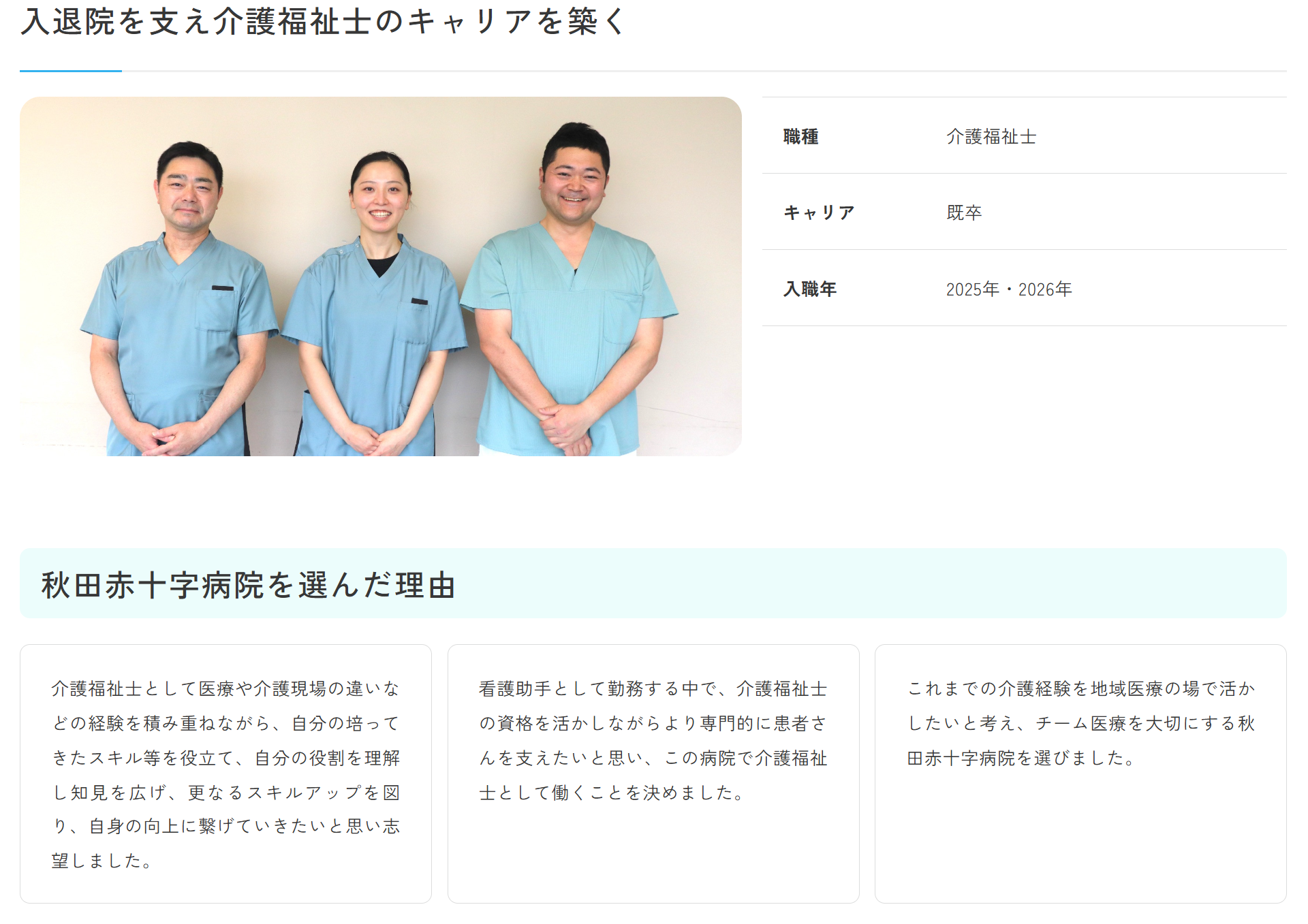Select the 入職年 label
The width and height of the screenshot is (1308, 924).
pos(810,289)
